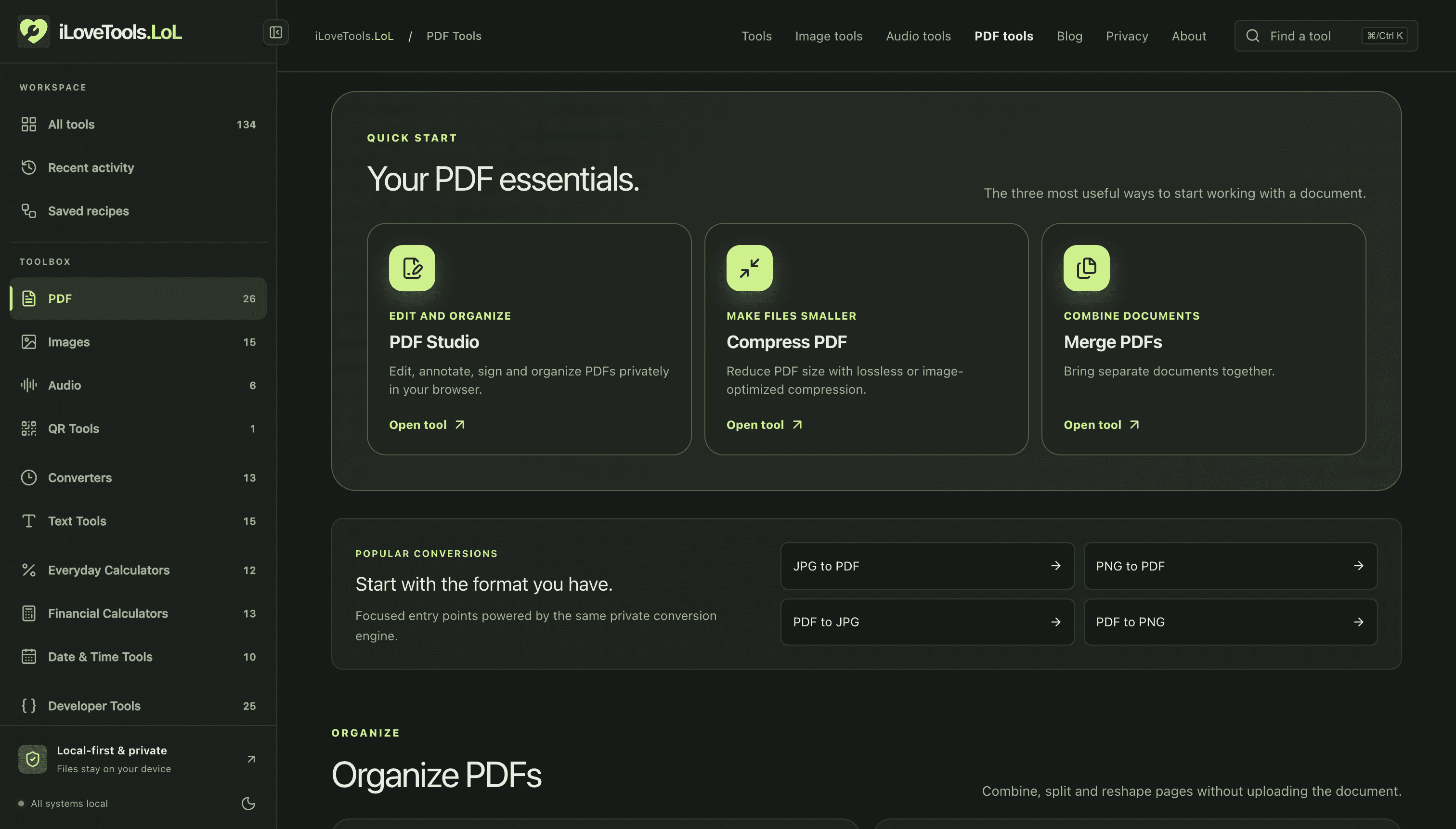The height and width of the screenshot is (829, 1456).
Task: Select PDF tools in the top nav
Action: pos(1003,36)
